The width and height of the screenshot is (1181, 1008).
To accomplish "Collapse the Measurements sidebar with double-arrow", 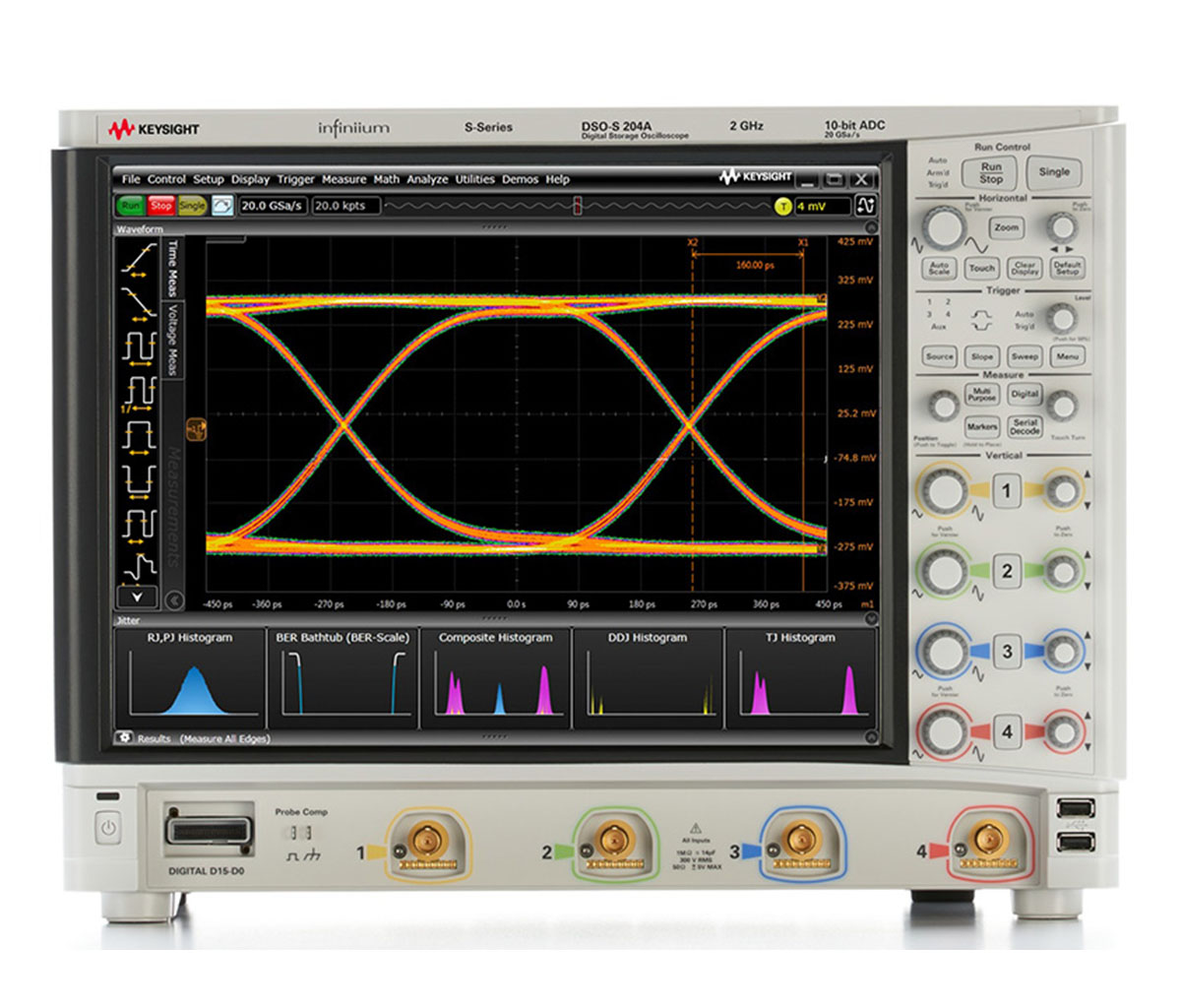I will (x=174, y=598).
